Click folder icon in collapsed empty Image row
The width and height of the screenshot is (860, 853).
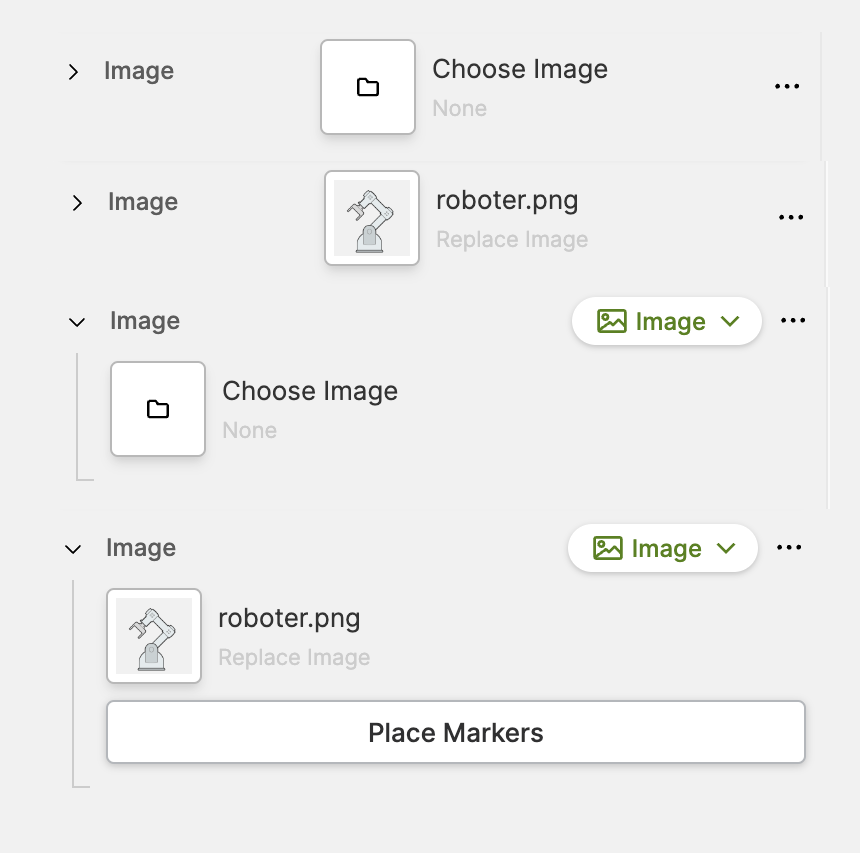tap(368, 87)
